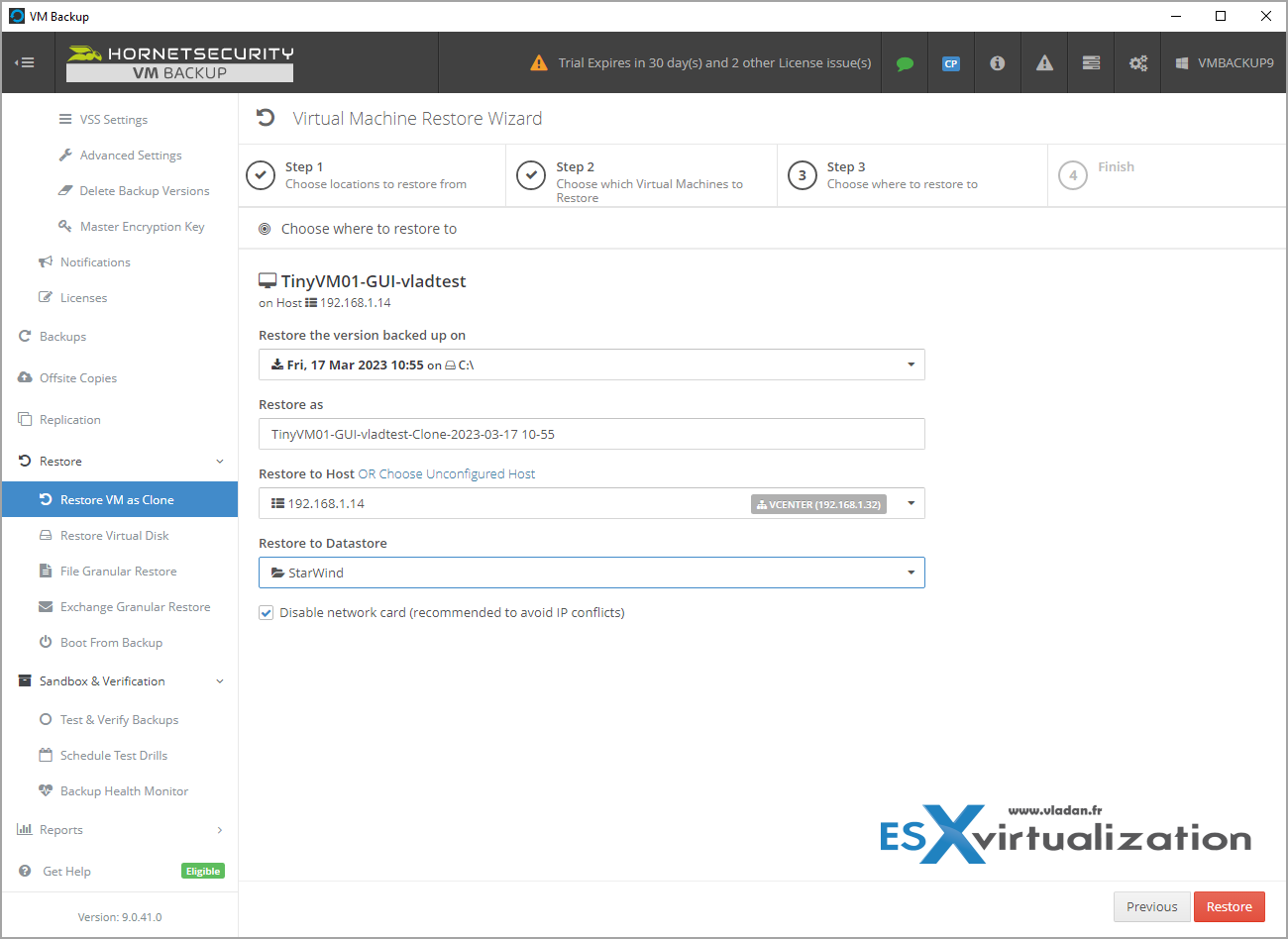The width and height of the screenshot is (1288, 939).
Task: Click host address 192.168.1.14 under VM name
Action: (355, 303)
